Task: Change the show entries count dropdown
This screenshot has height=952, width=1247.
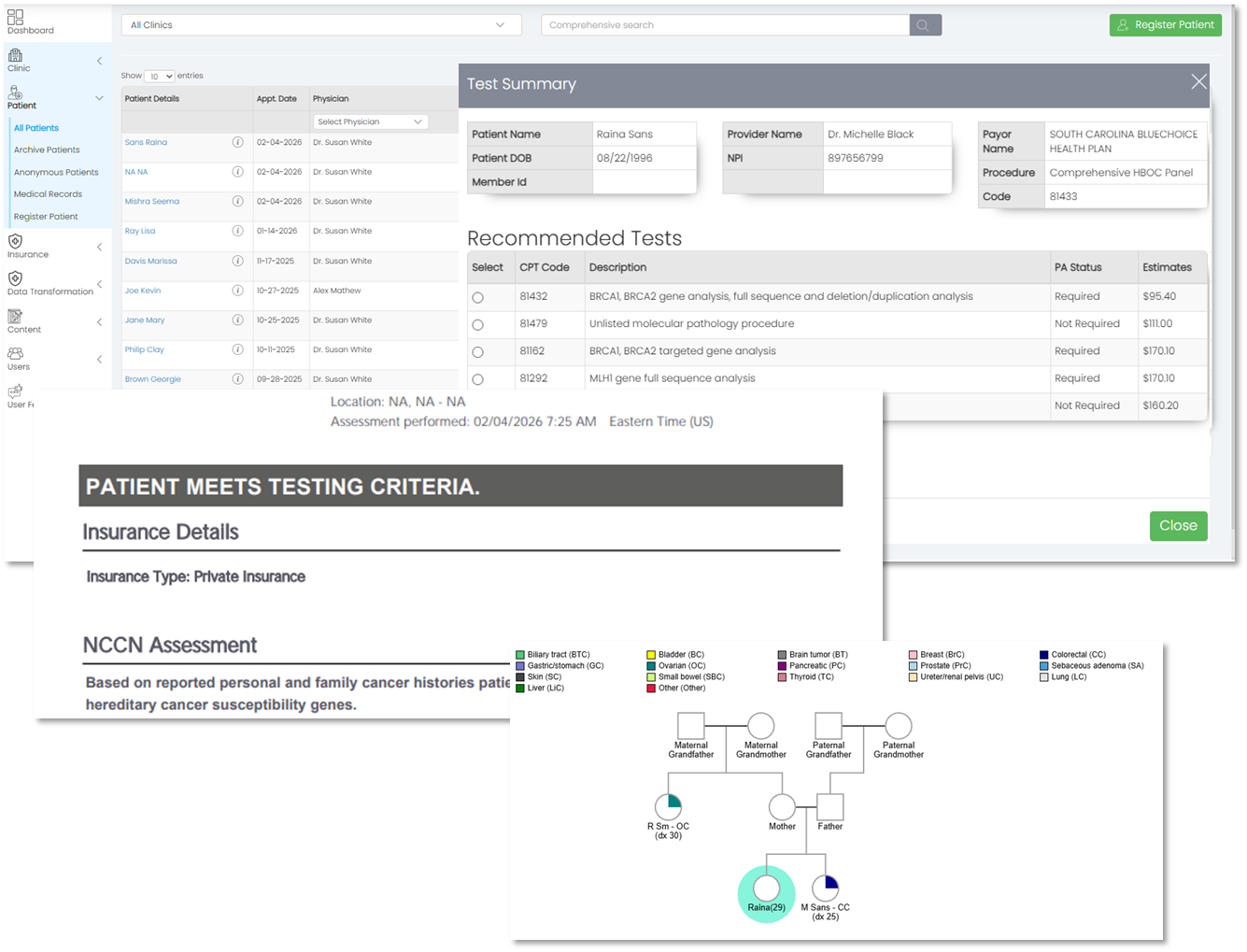Action: pos(160,77)
